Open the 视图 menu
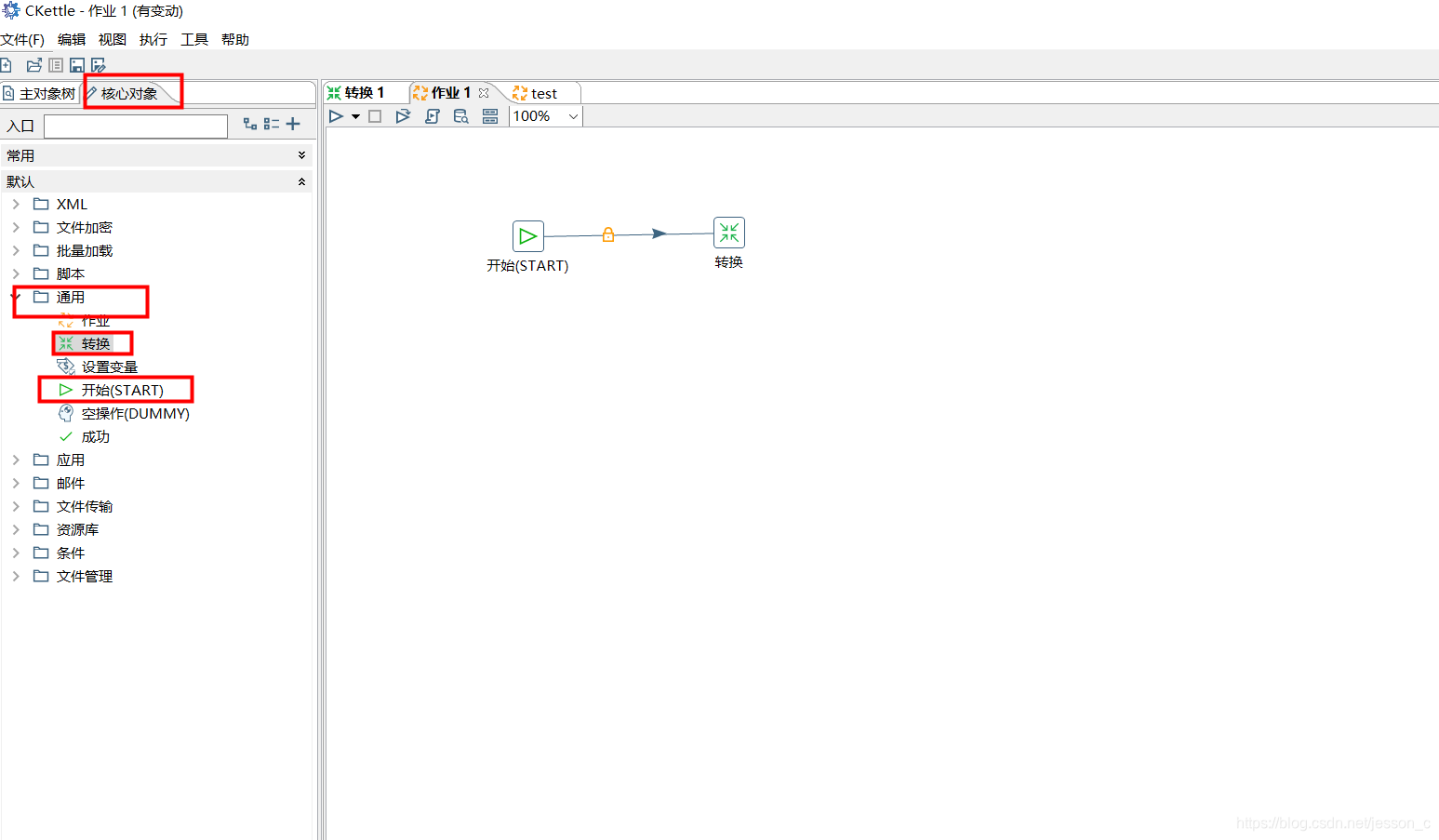 113,40
